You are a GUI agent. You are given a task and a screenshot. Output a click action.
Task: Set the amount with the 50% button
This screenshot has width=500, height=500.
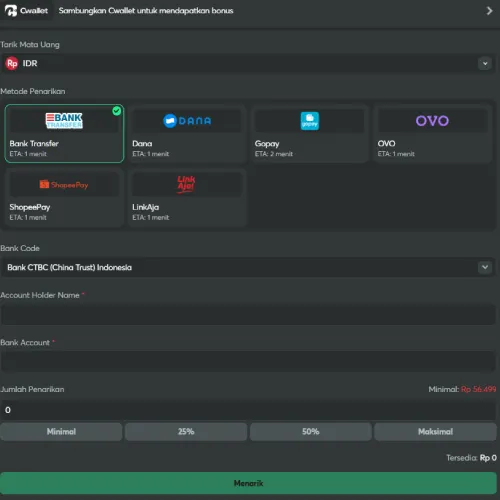tap(311, 432)
